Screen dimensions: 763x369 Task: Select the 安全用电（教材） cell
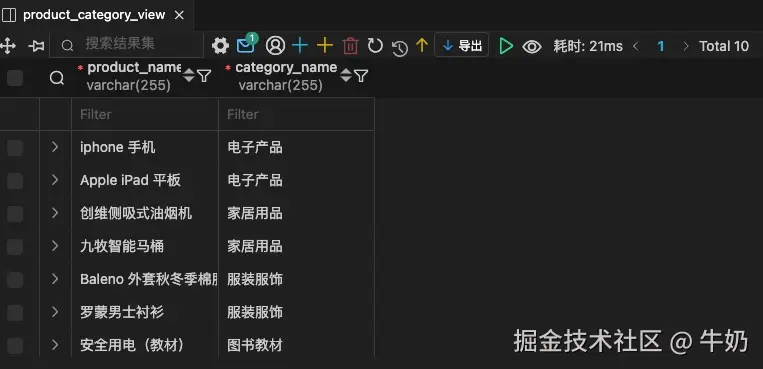pos(145,346)
